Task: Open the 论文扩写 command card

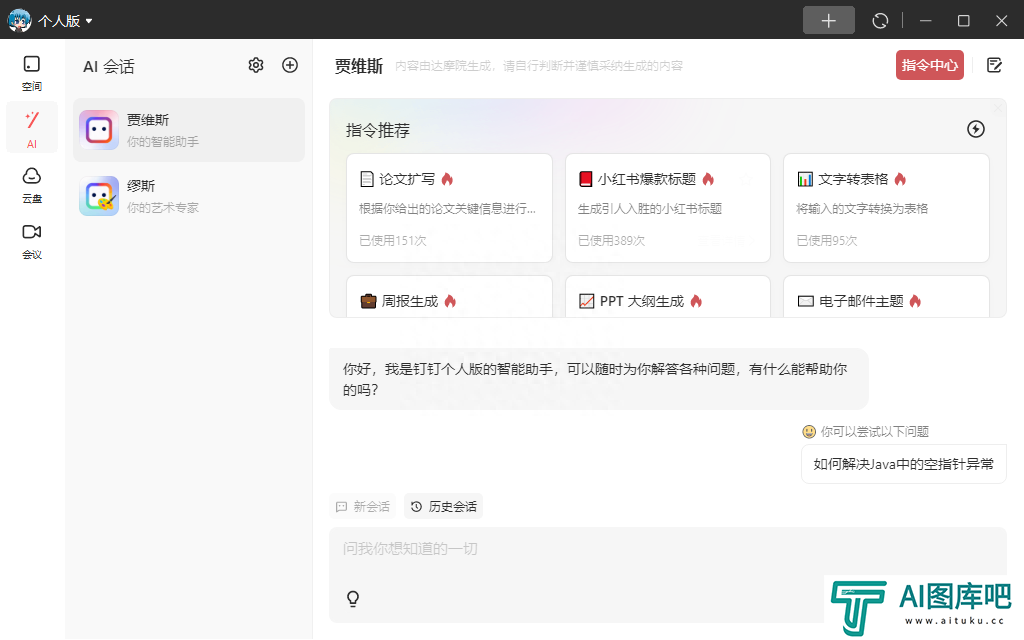Action: coord(449,208)
